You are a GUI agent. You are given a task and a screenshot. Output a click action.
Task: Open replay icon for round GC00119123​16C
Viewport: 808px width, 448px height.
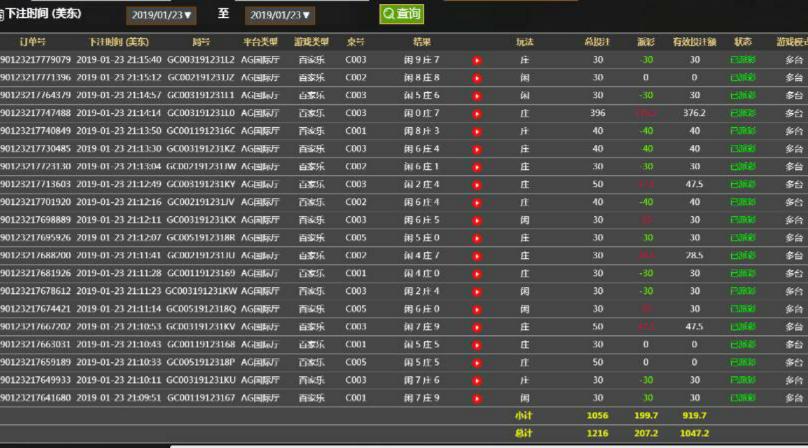477,131
